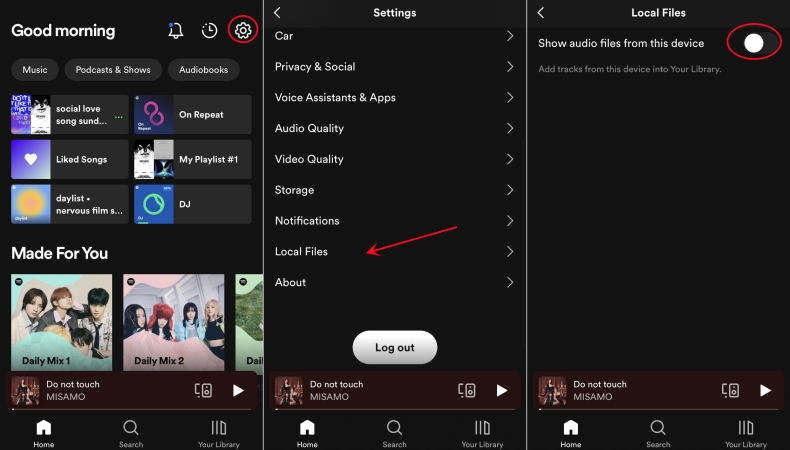Tap Home tab in Home screen navigation
This screenshot has width=790, height=450.
point(44,434)
